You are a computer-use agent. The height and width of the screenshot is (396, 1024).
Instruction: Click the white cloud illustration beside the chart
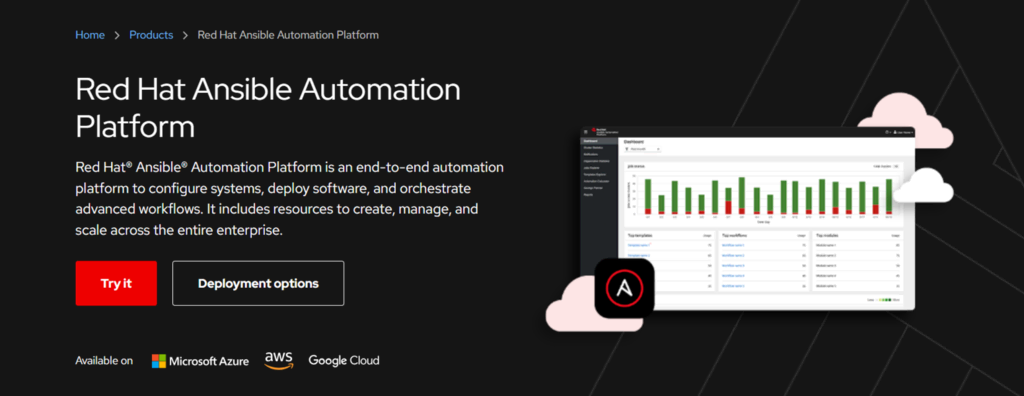tap(923, 186)
